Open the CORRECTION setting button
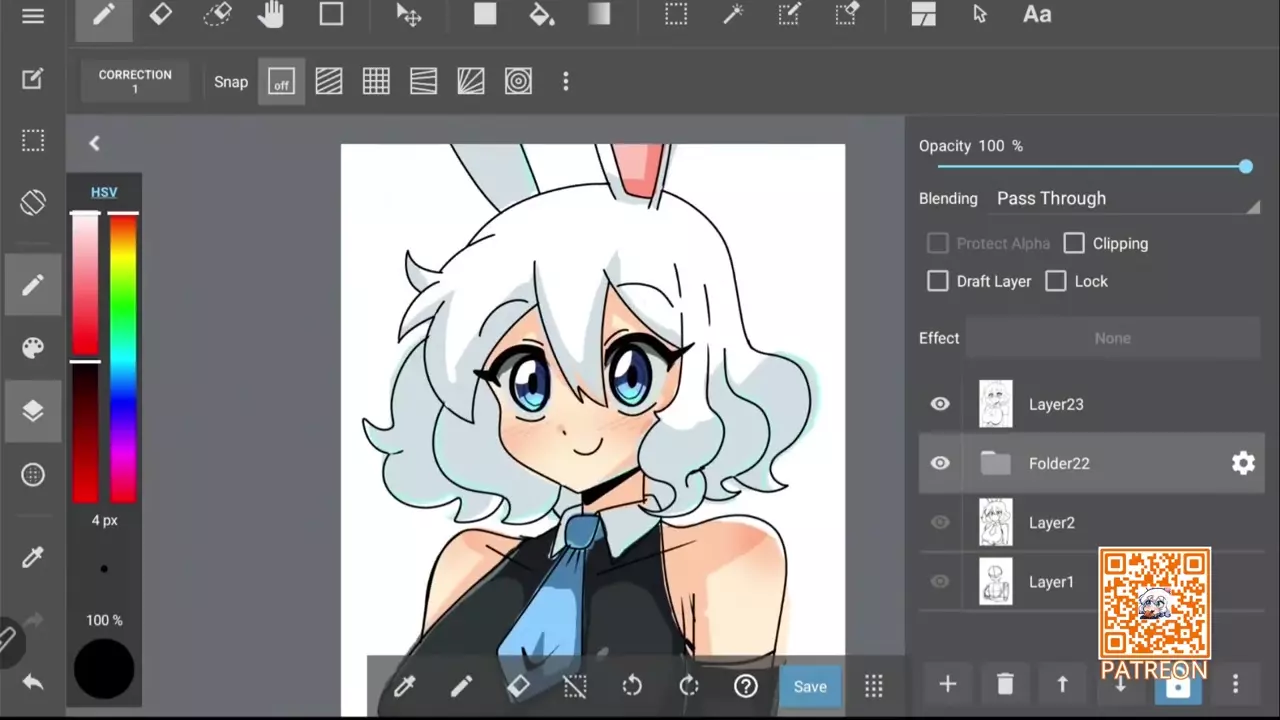Screen dimensions: 1280x720 [135, 82]
